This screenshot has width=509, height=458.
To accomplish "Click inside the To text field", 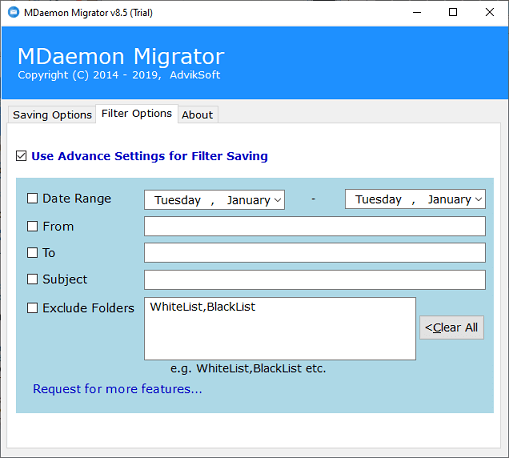I will (x=315, y=253).
